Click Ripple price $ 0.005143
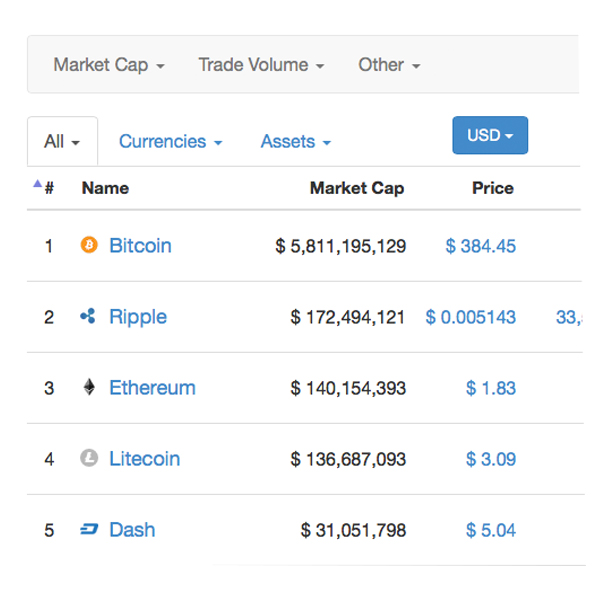600x600 pixels. coord(471,317)
